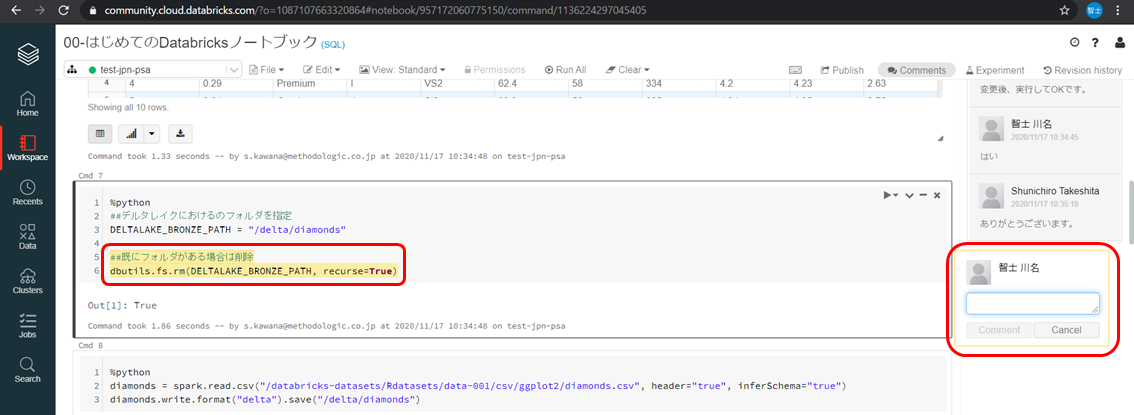This screenshot has width=1134, height=415.
Task: Open Workspace in the sidebar
Action: pyautogui.click(x=27, y=148)
